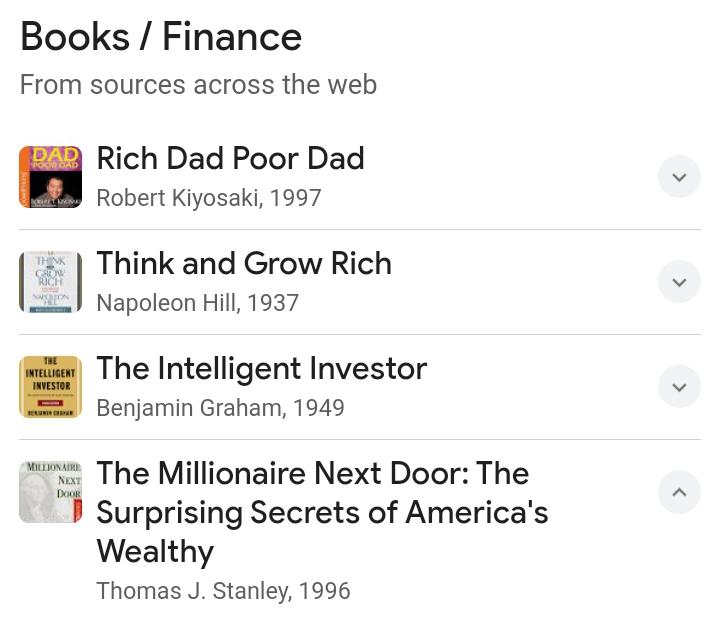Expand the Think and Grow Rich entry

click(679, 282)
